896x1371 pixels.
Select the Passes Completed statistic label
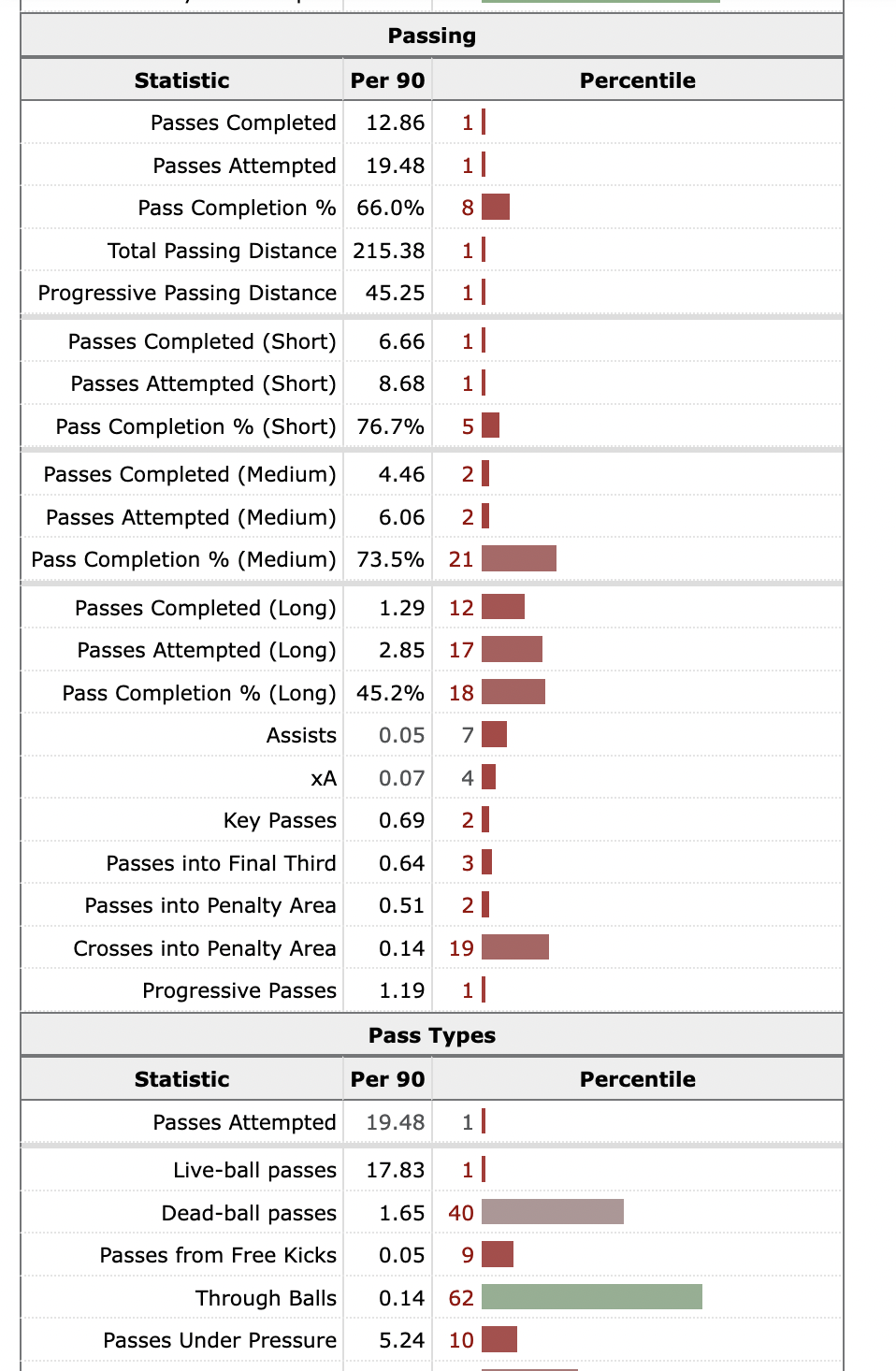click(243, 123)
